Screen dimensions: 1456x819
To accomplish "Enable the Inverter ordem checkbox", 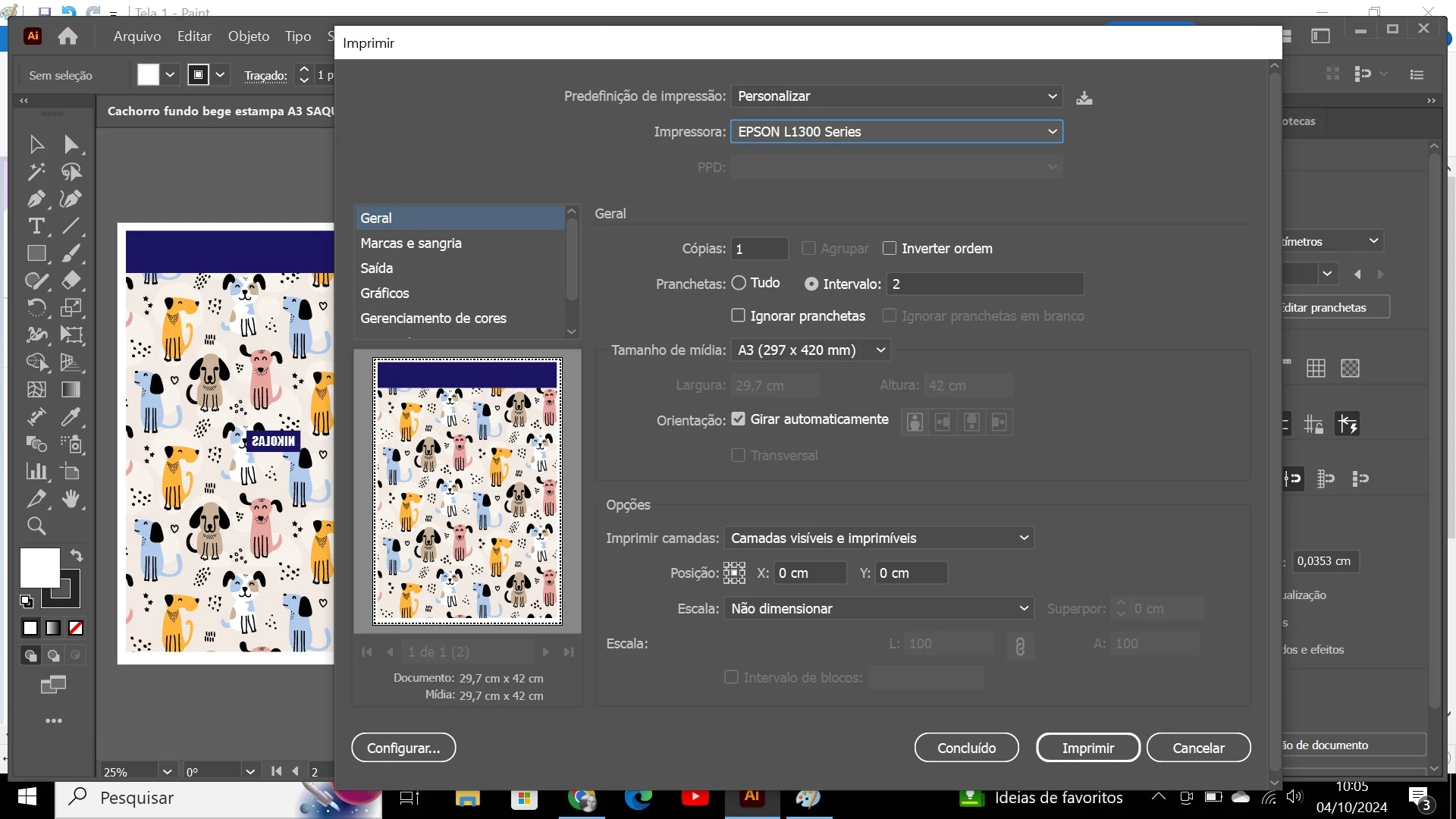I will 890,249.
